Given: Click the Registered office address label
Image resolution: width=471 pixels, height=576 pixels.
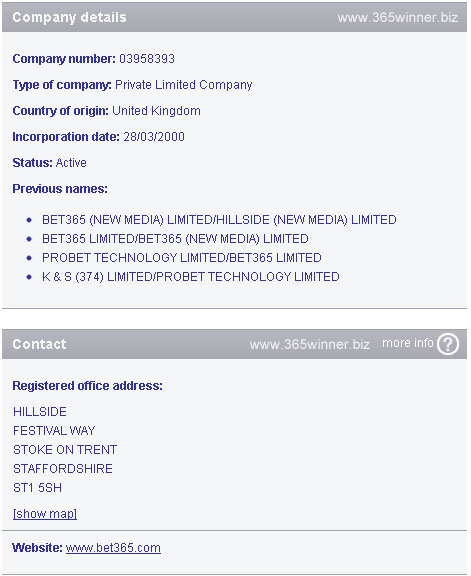Looking at the screenshot, I should 87,386.
